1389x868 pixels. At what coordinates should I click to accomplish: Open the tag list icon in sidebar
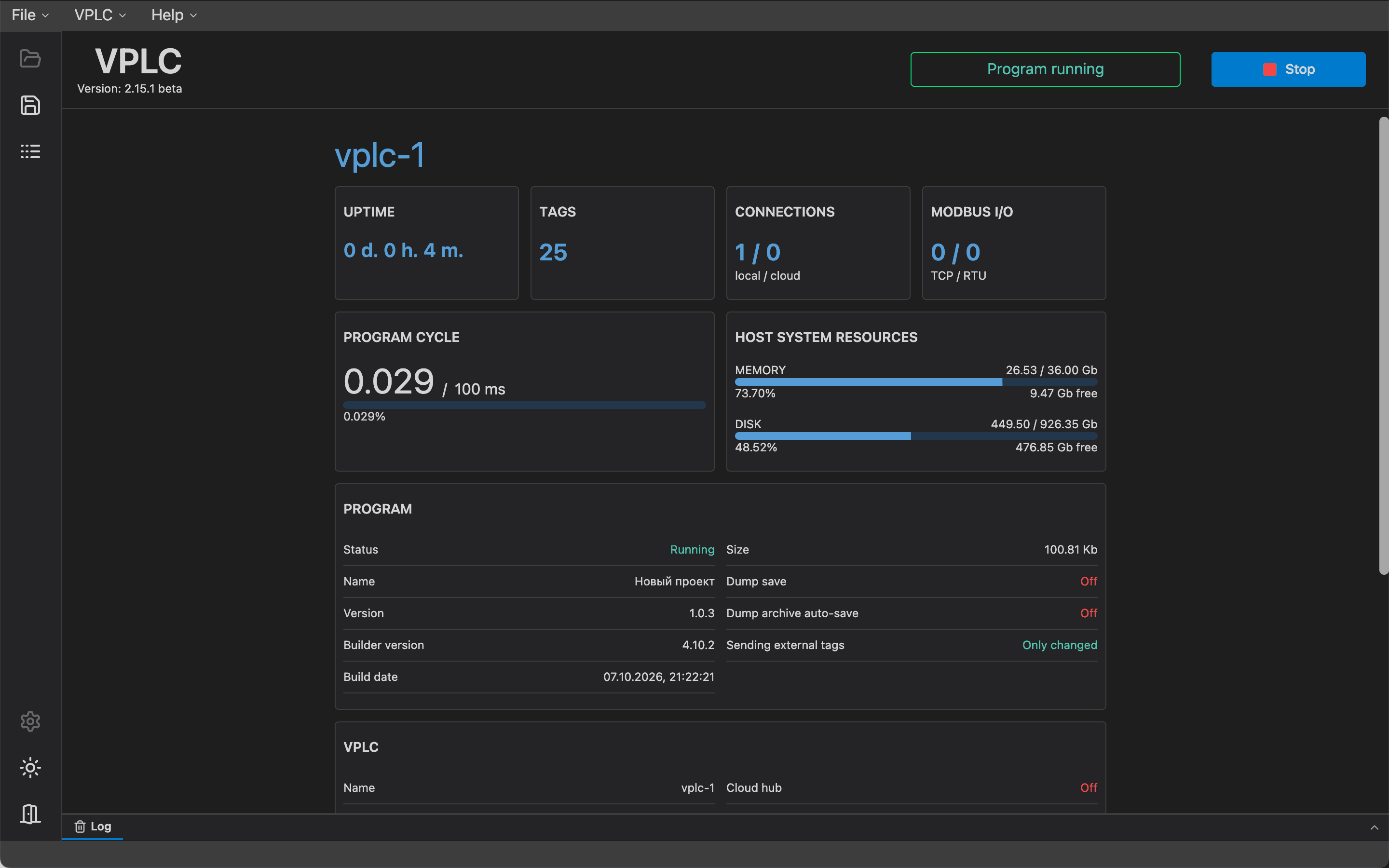(x=30, y=151)
